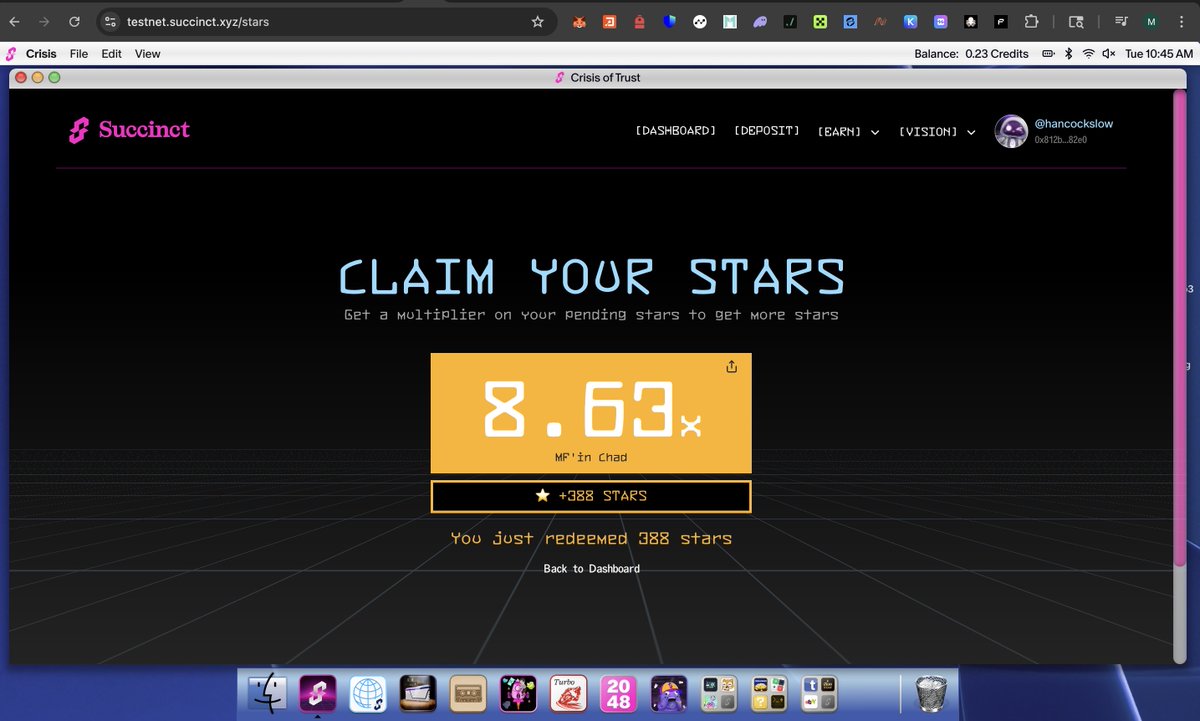Open the globe browser app in the dock

tap(367, 694)
